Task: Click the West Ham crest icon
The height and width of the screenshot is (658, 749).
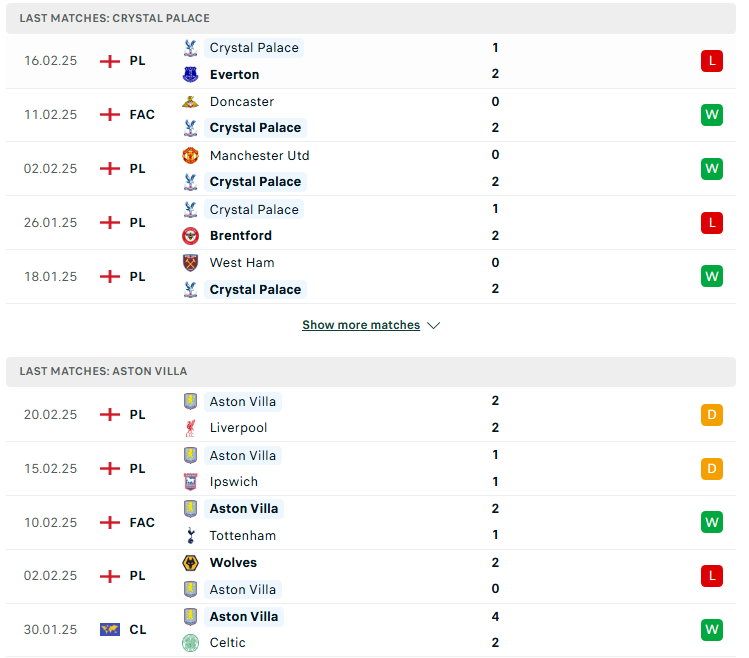Action: pyautogui.click(x=190, y=263)
